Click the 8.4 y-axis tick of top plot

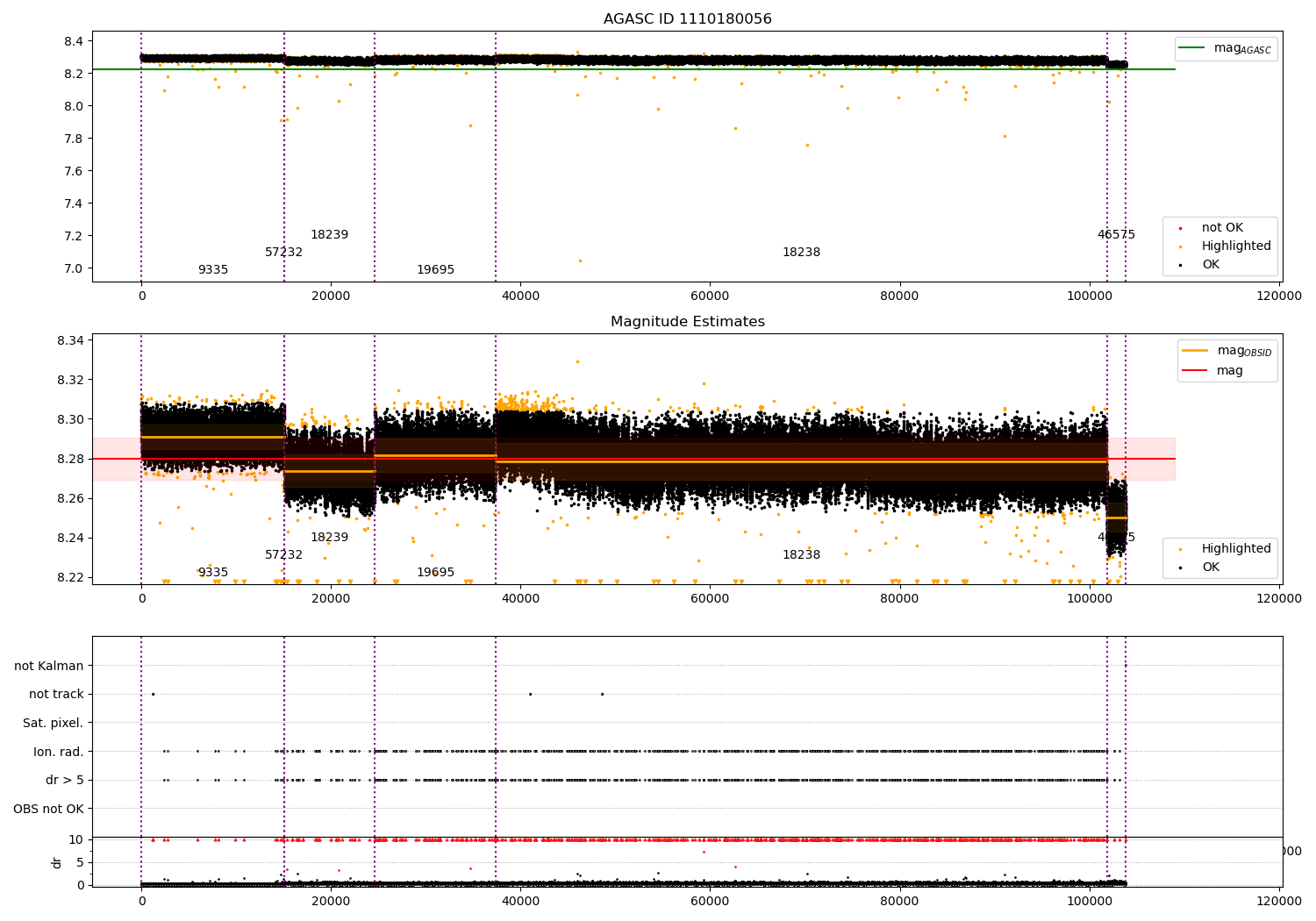(x=74, y=41)
